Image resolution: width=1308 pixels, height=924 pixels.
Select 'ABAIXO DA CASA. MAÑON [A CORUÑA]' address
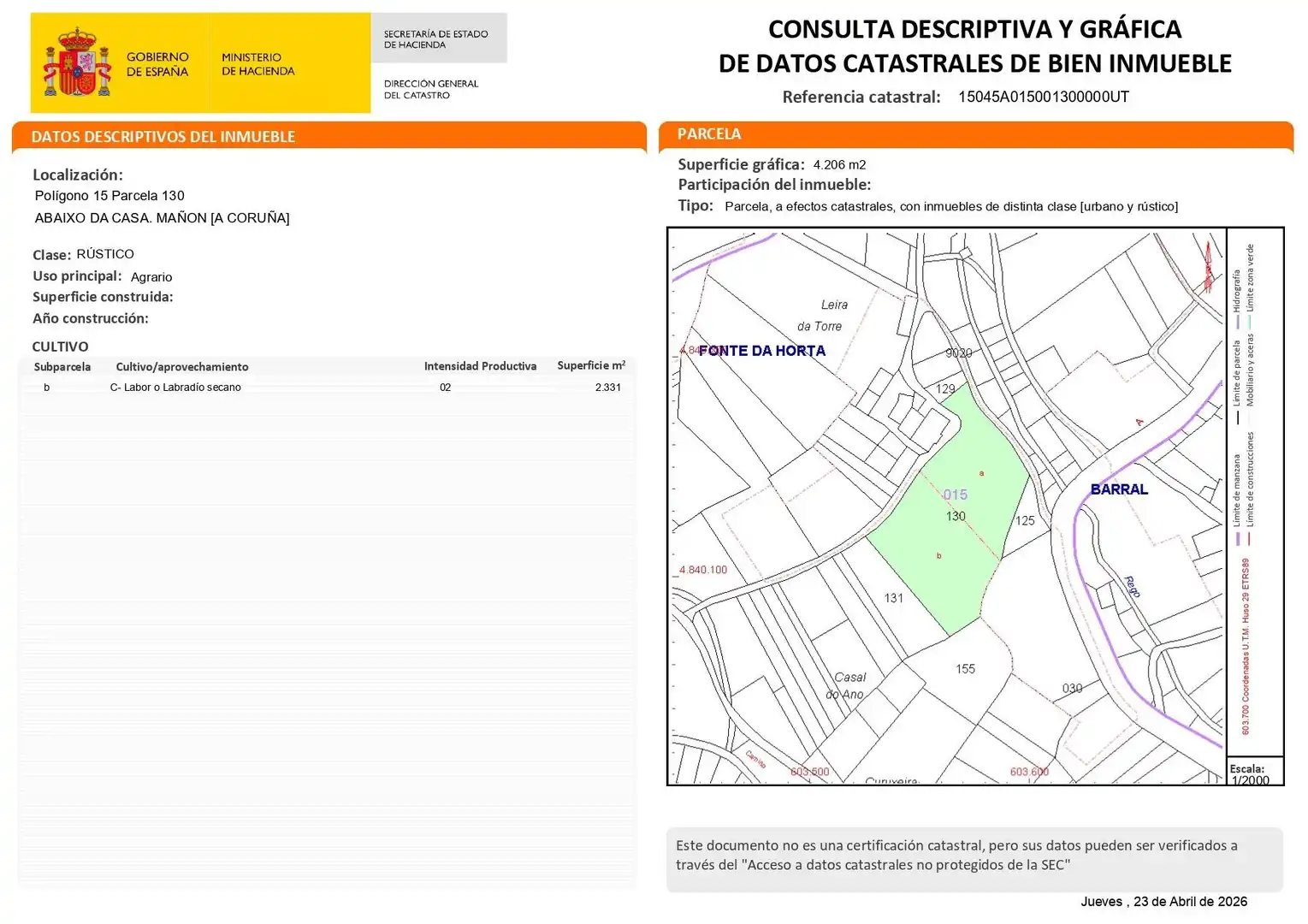[x=162, y=218]
